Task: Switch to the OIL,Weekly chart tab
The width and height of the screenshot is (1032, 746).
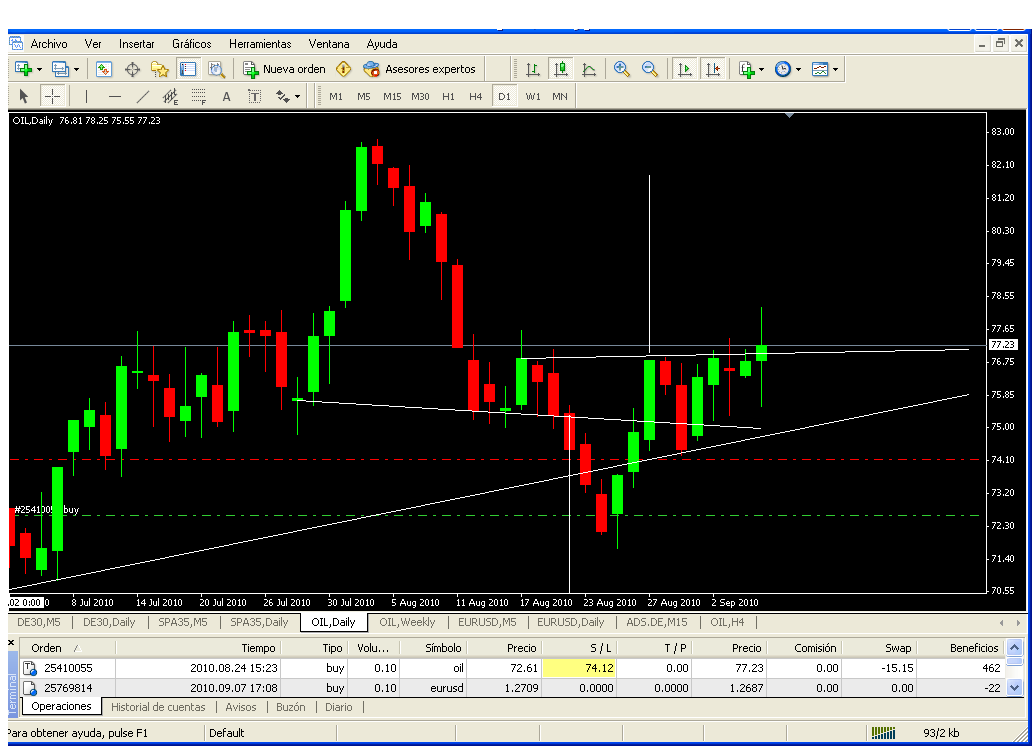Action: (x=407, y=622)
